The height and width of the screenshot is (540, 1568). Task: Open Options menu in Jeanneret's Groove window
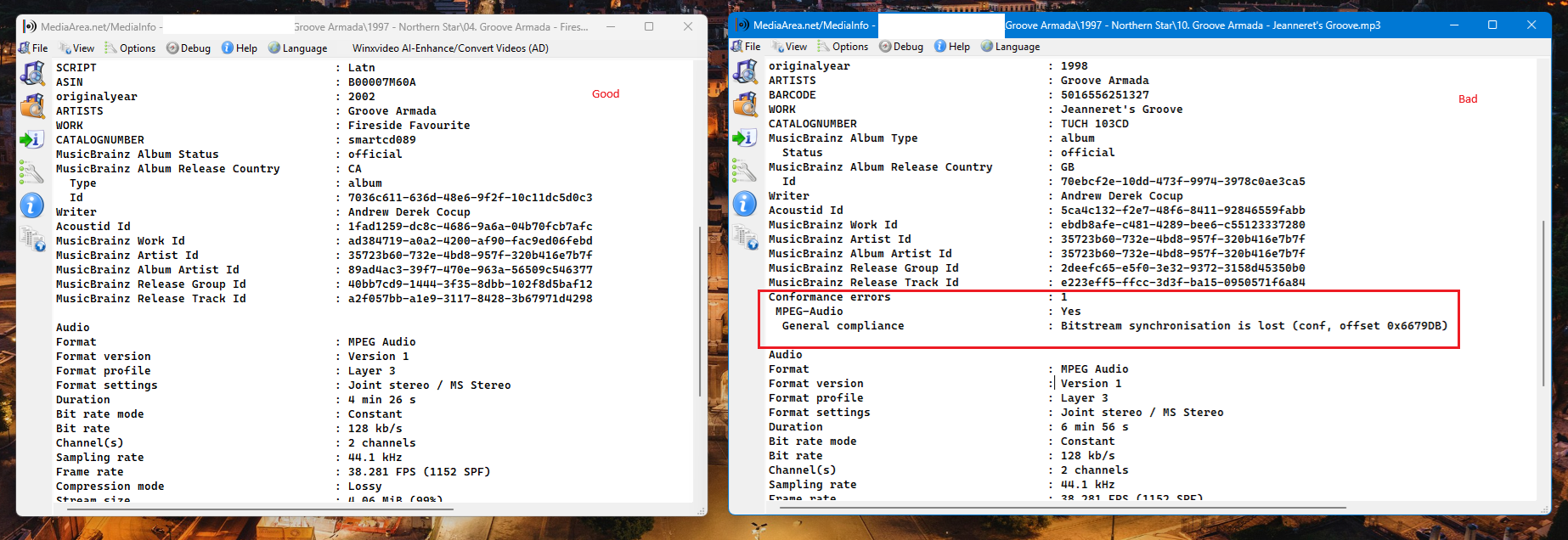(x=843, y=47)
